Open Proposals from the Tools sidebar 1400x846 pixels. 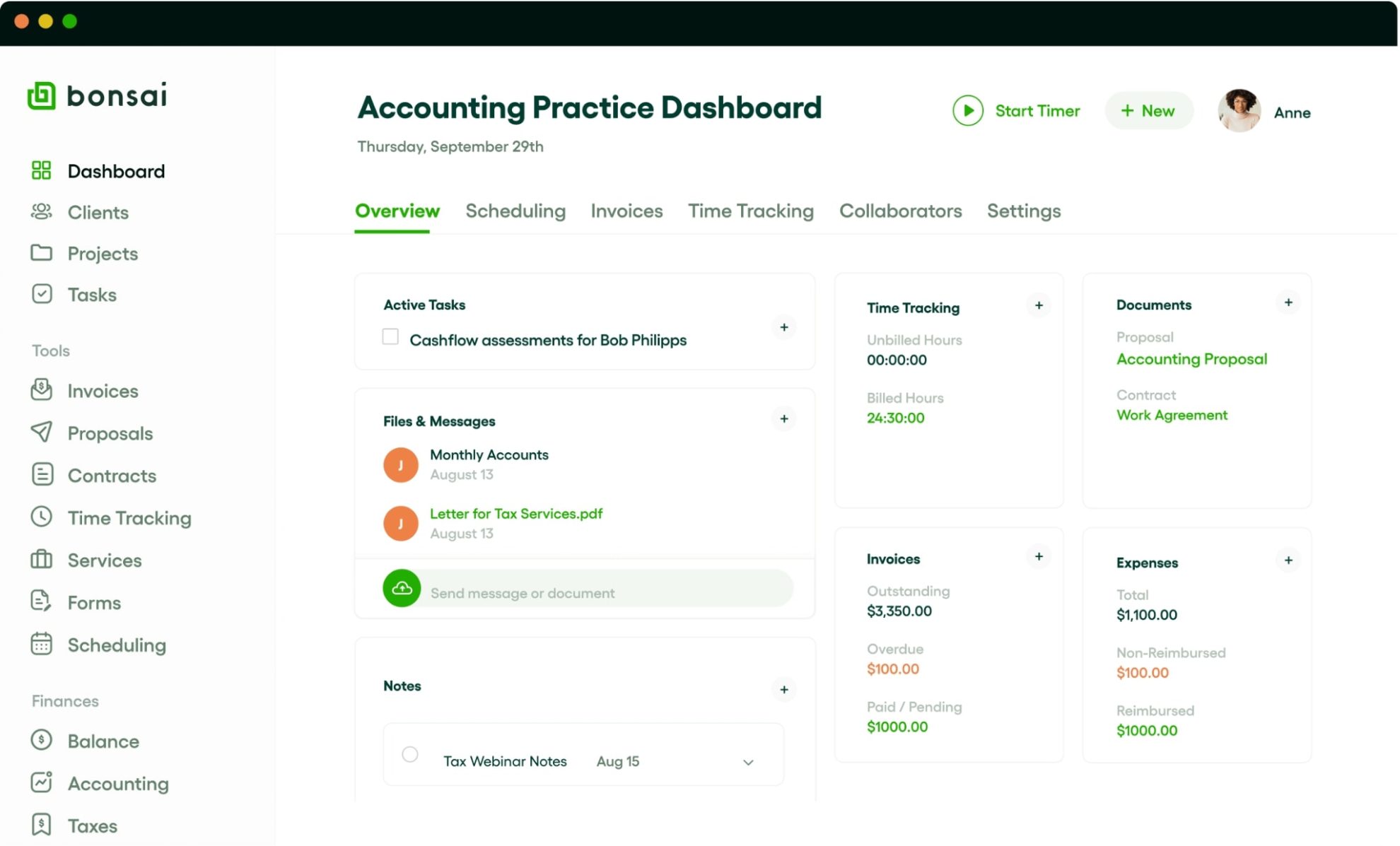[x=42, y=433]
